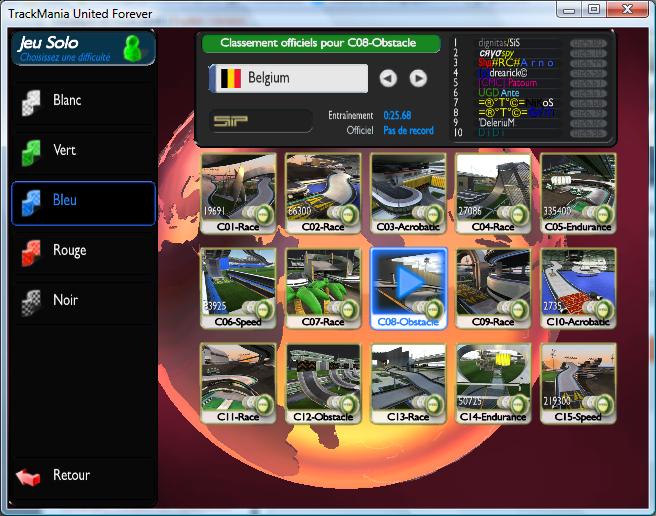
Task: Click the first-ranked player dignitas'SiS entry
Action: pyautogui.click(x=498, y=43)
